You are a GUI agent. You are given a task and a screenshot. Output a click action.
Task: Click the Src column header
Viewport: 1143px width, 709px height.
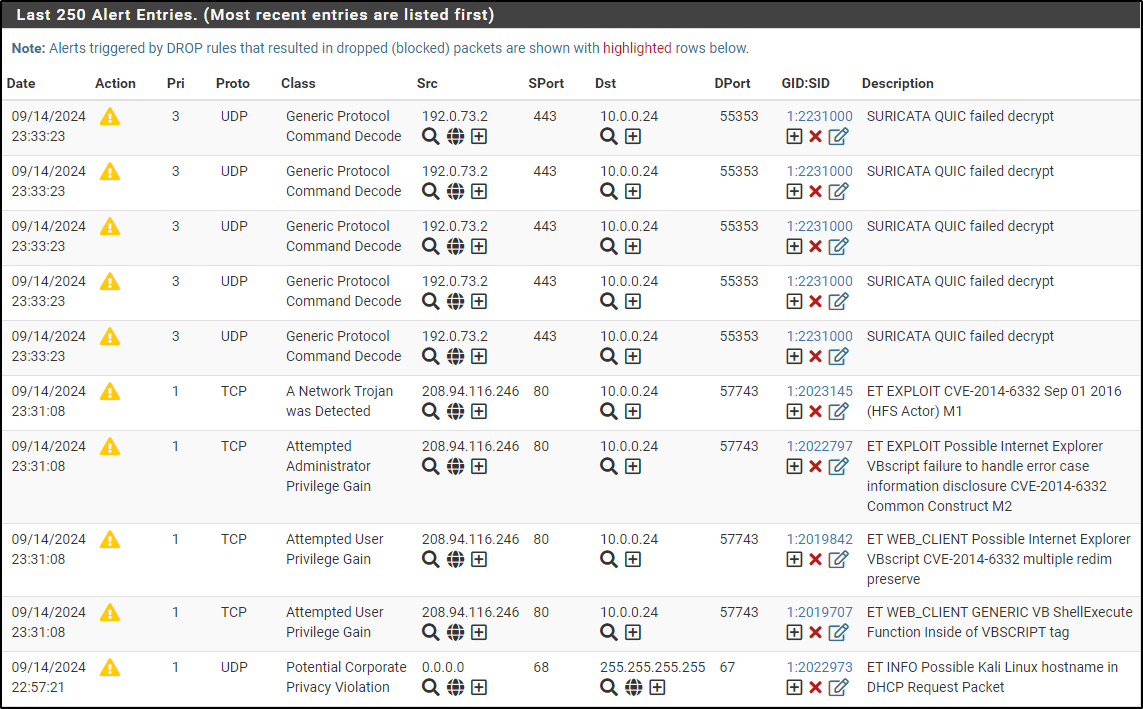click(x=427, y=83)
